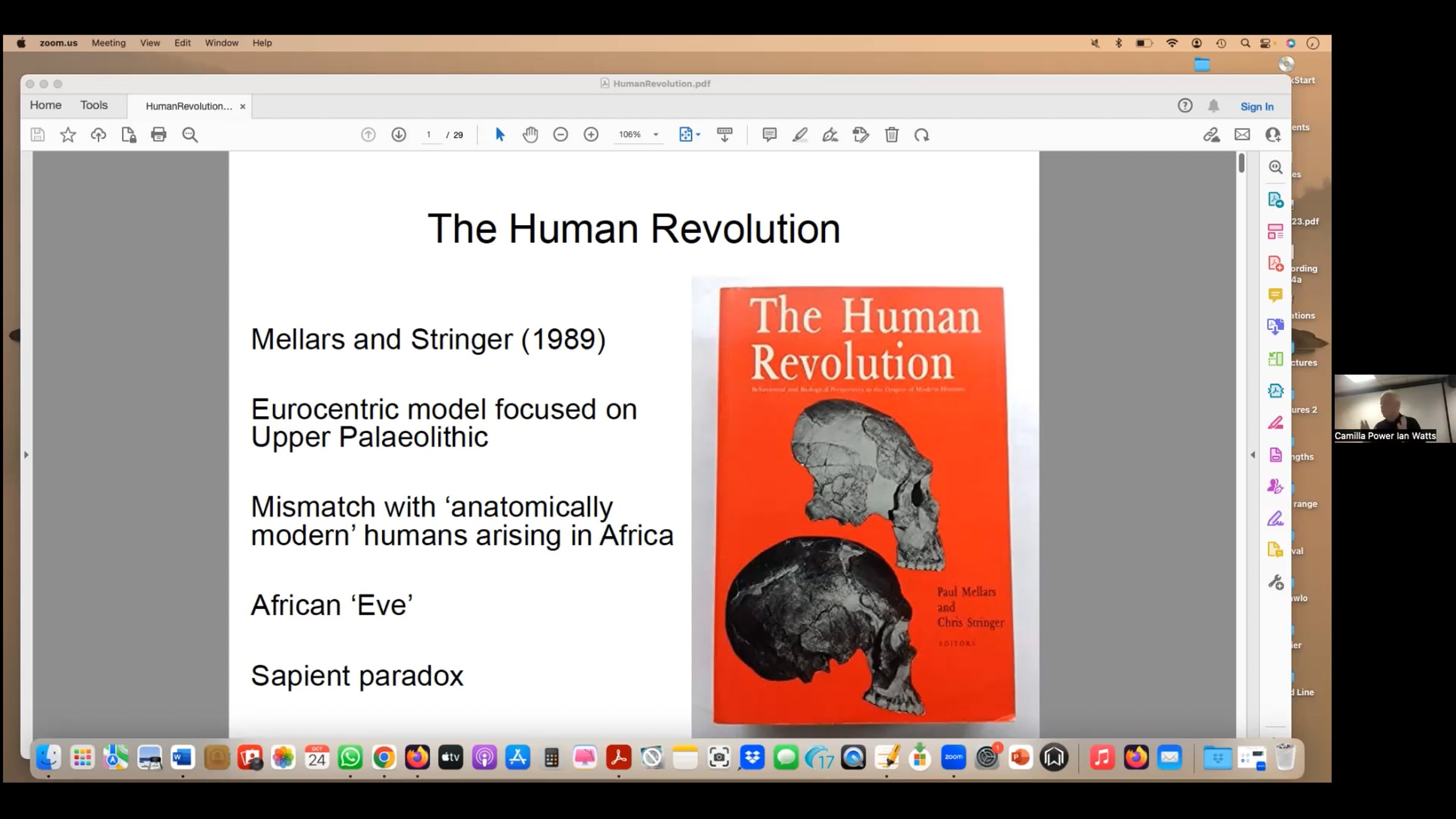Click the share with others person icon

pyautogui.click(x=1273, y=135)
